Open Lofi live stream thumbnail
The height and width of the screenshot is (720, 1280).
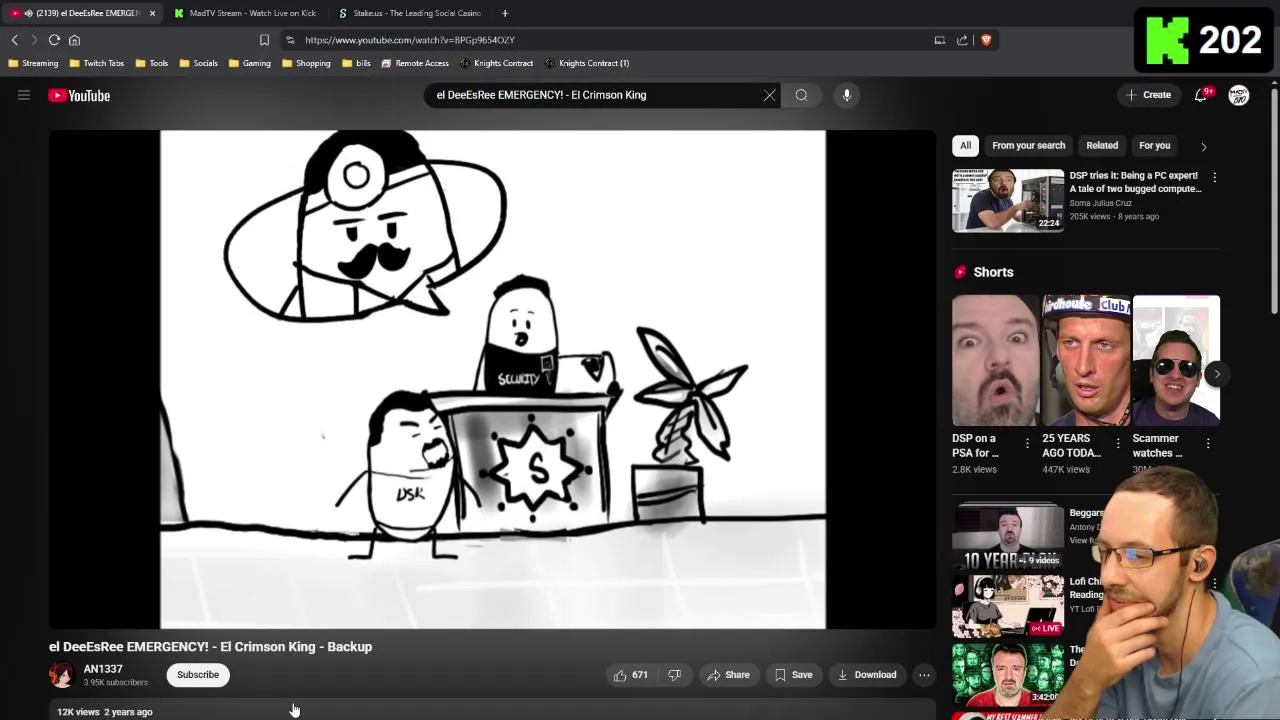pos(1007,606)
